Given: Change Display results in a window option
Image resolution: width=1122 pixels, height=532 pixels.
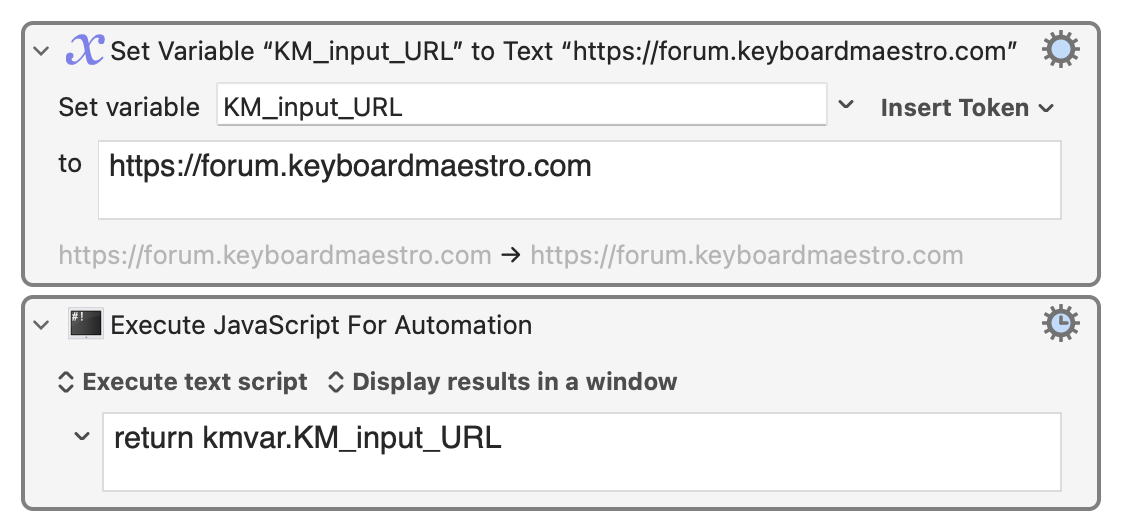Looking at the screenshot, I should point(502,382).
